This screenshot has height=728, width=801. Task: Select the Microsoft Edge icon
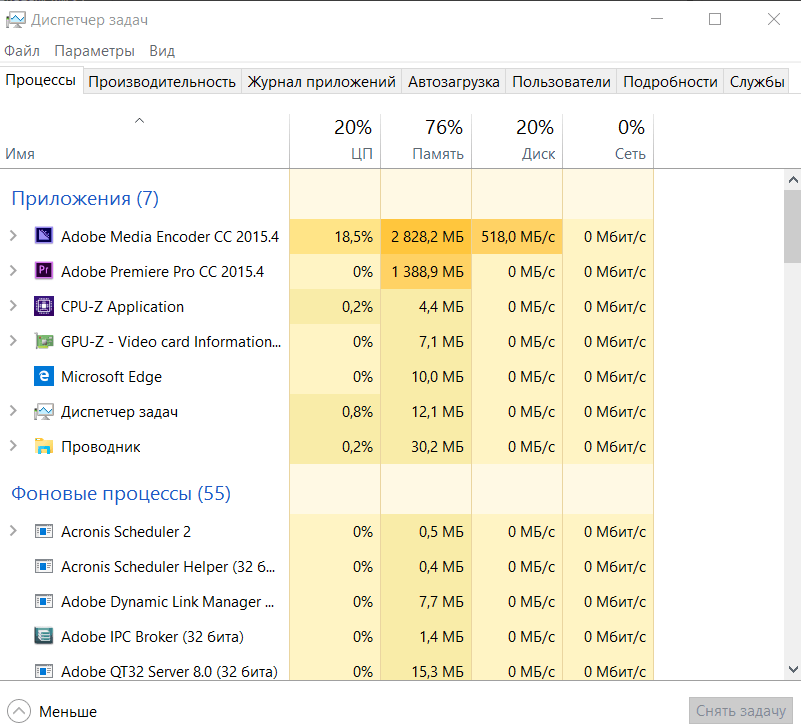pos(44,376)
